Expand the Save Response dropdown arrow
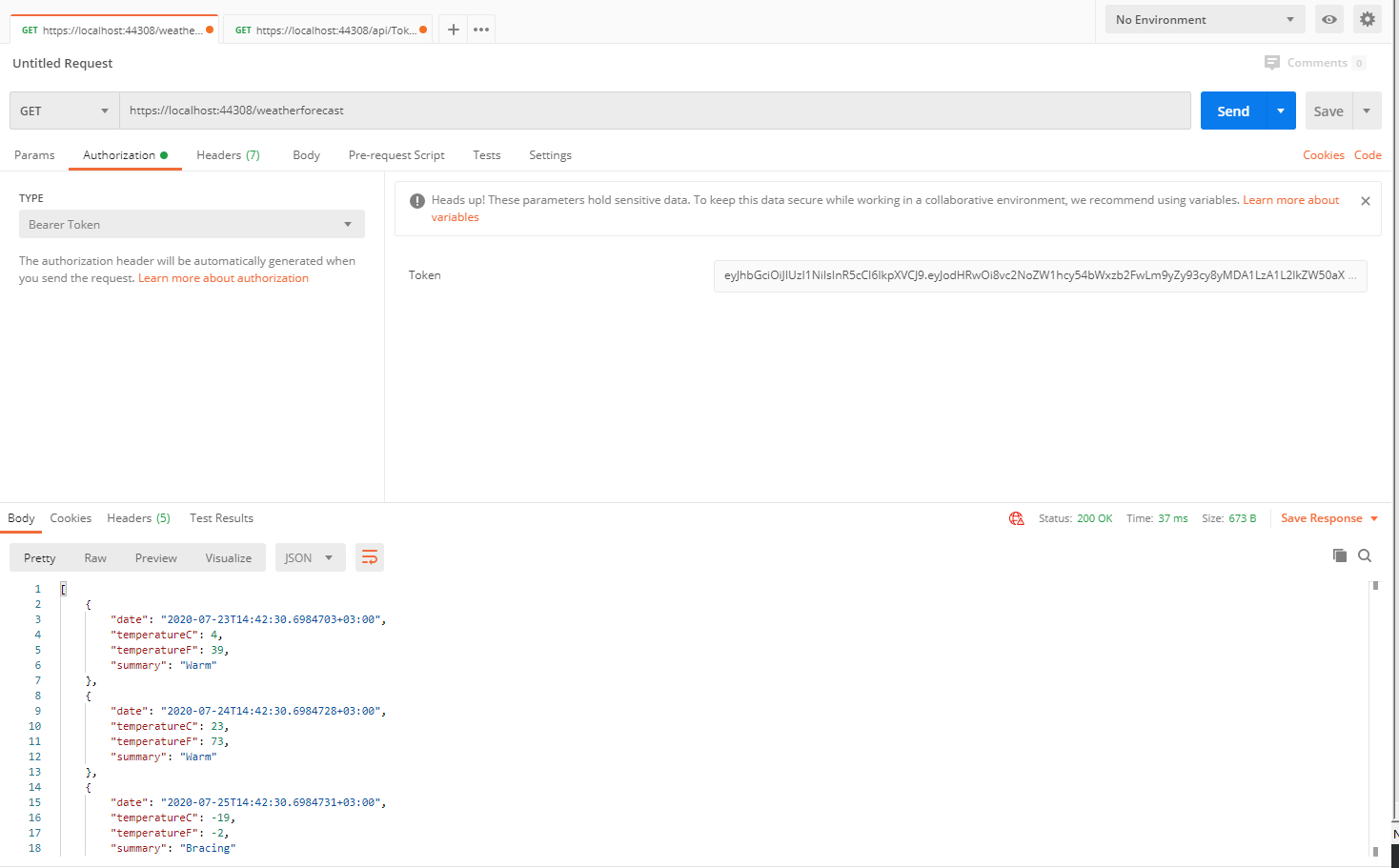 point(1374,518)
